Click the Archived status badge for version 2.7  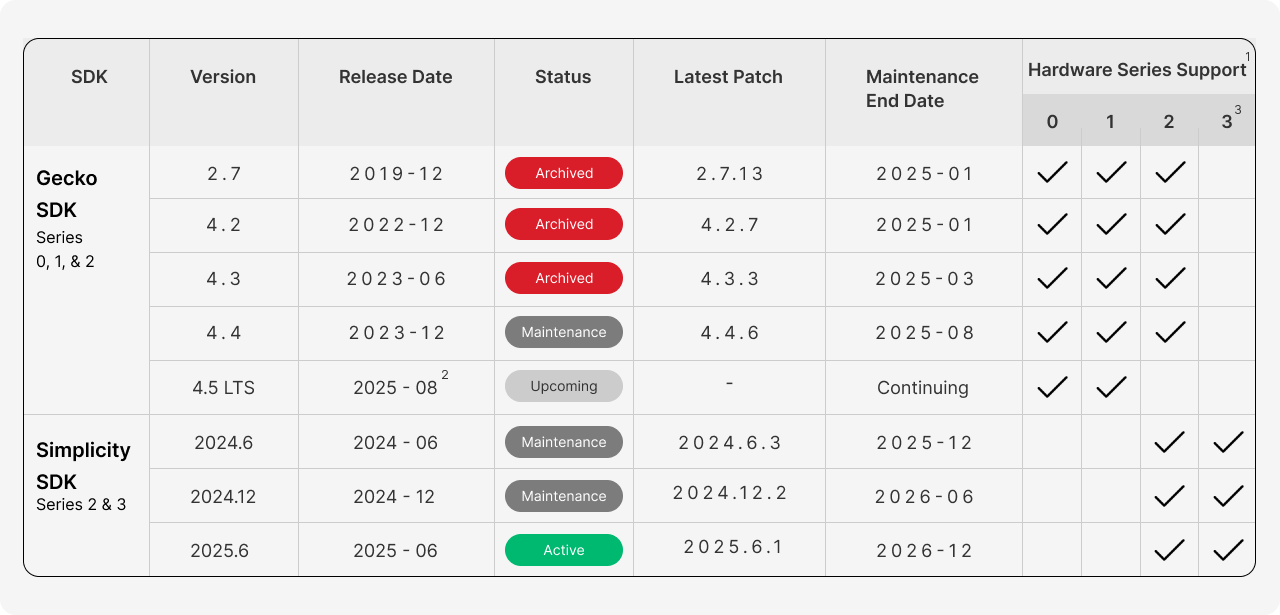click(563, 172)
